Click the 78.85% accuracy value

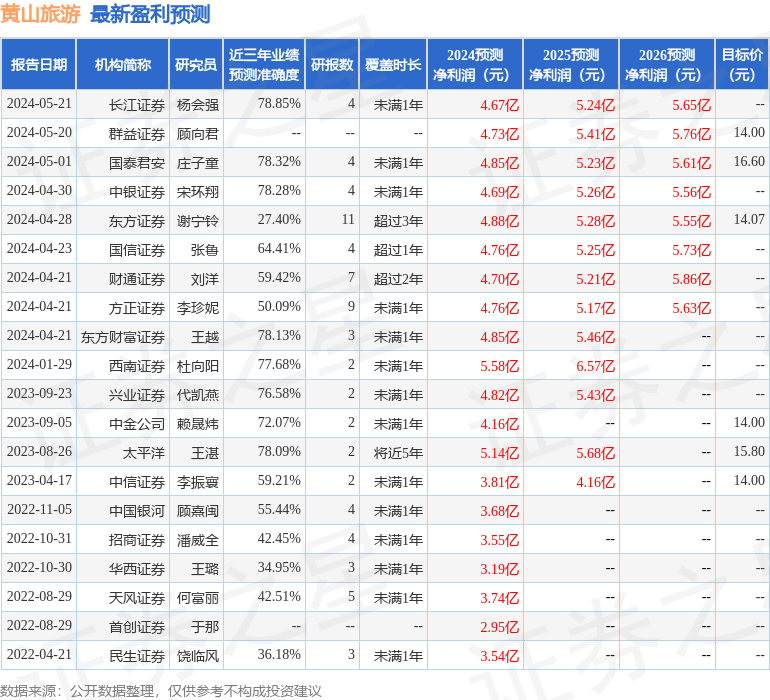coord(279,104)
